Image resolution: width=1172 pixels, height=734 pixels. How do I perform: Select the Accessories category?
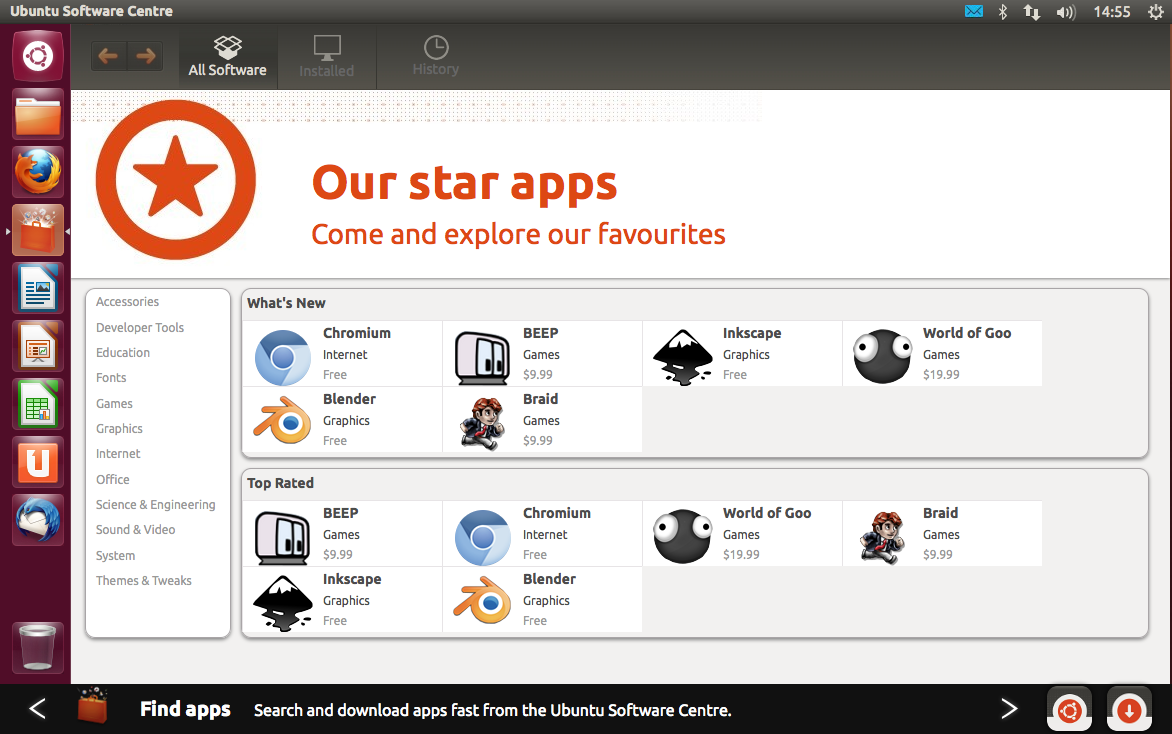click(x=127, y=302)
